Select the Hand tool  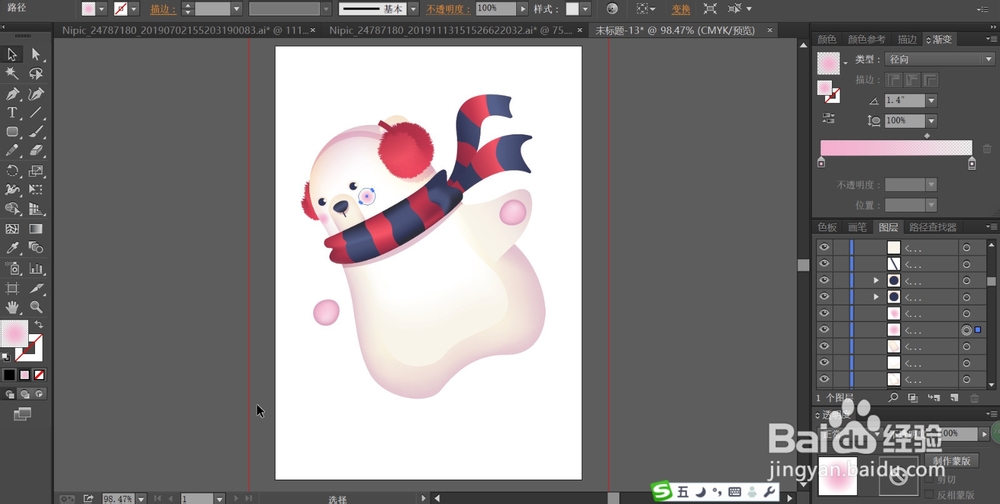(x=12, y=308)
